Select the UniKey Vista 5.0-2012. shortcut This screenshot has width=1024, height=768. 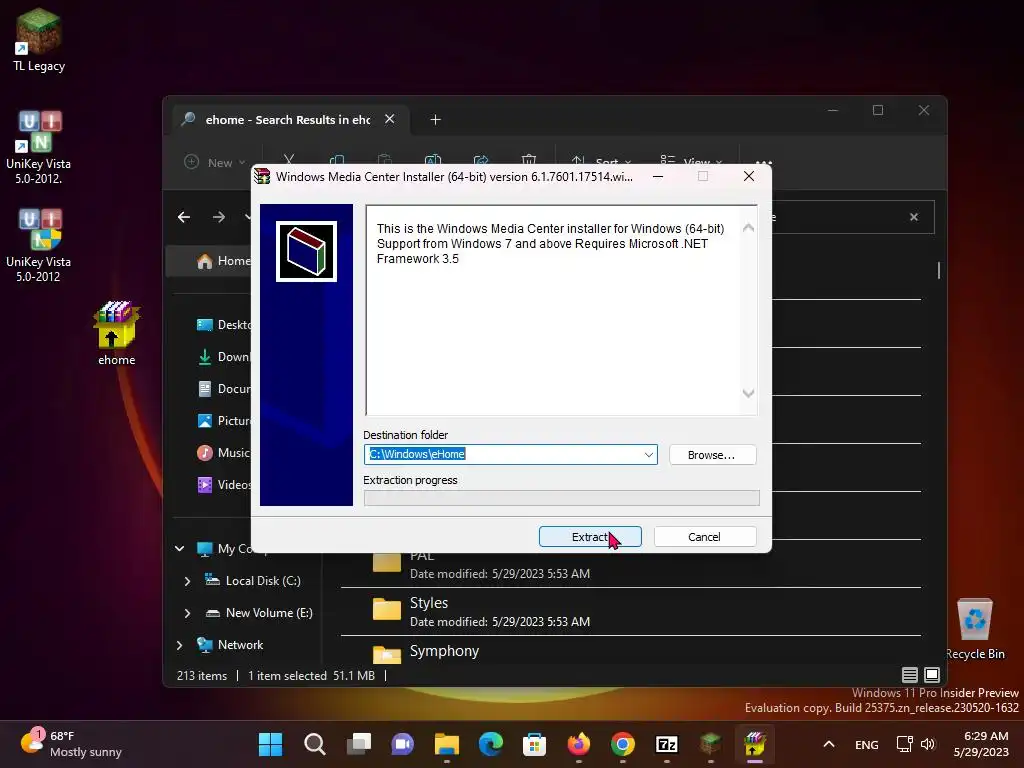coord(39,148)
